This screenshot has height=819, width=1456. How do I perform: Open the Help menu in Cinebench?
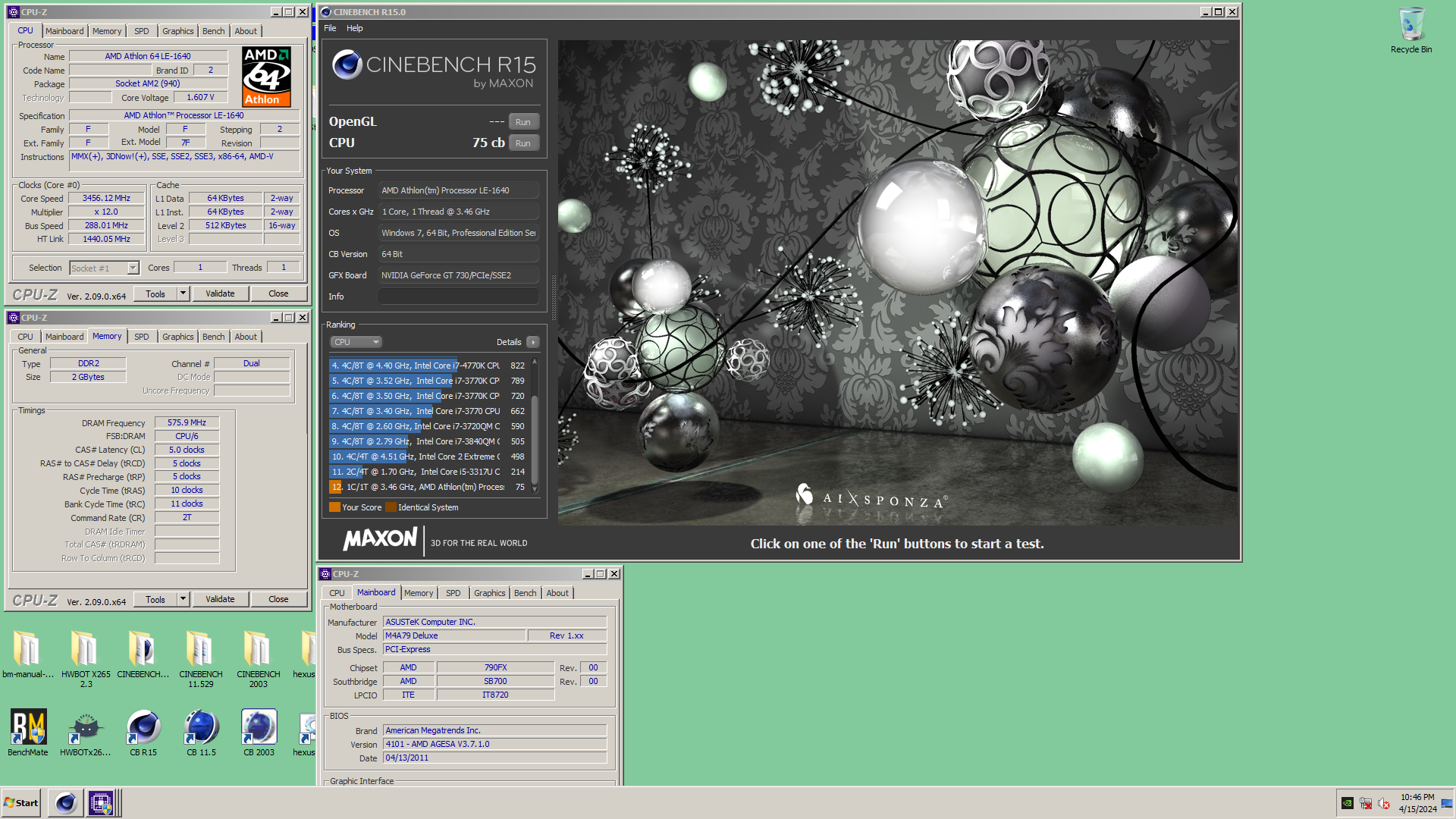click(x=355, y=28)
